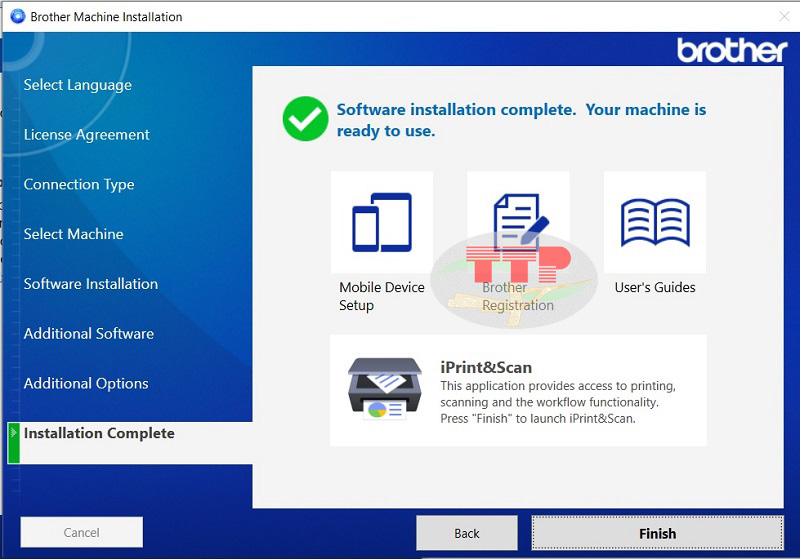Click the iPrint&Scan heading
This screenshot has height=559, width=800.
point(486,367)
